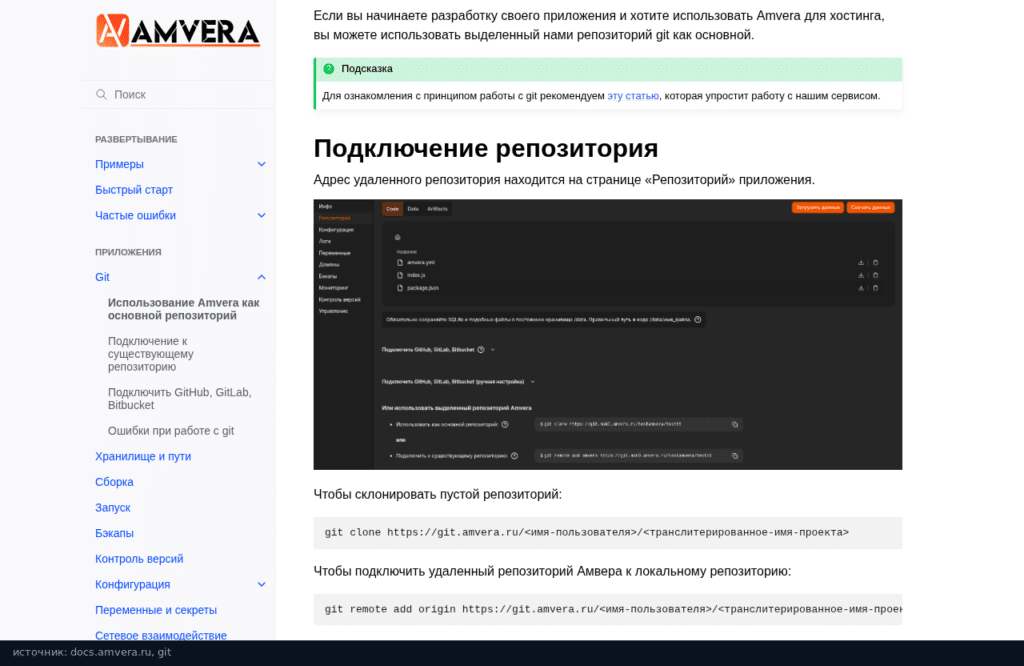
Task: Open the Конфигурация page
Action: (133, 584)
